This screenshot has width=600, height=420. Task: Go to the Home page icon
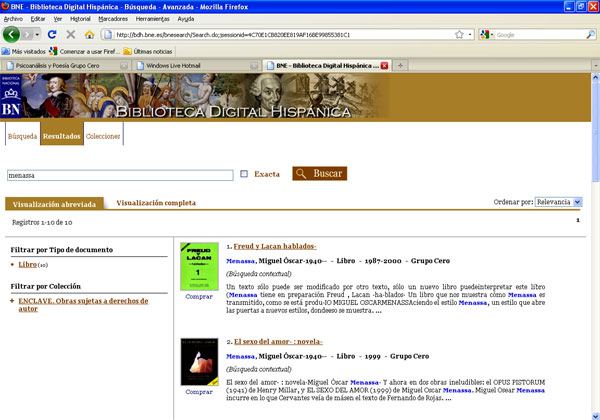click(x=90, y=35)
